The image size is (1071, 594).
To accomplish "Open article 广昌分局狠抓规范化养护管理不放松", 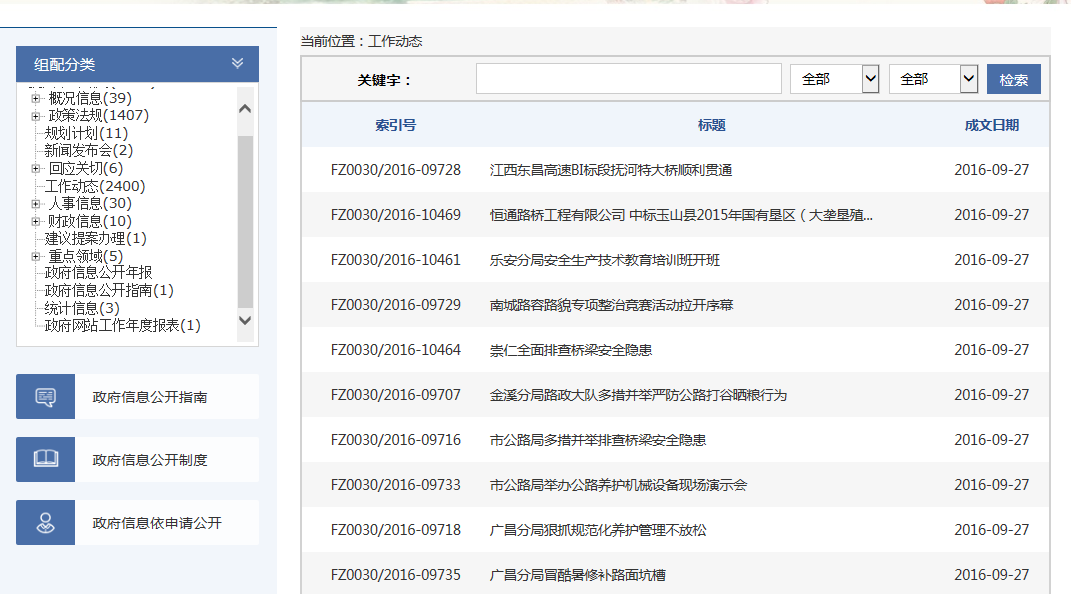I will [598, 531].
